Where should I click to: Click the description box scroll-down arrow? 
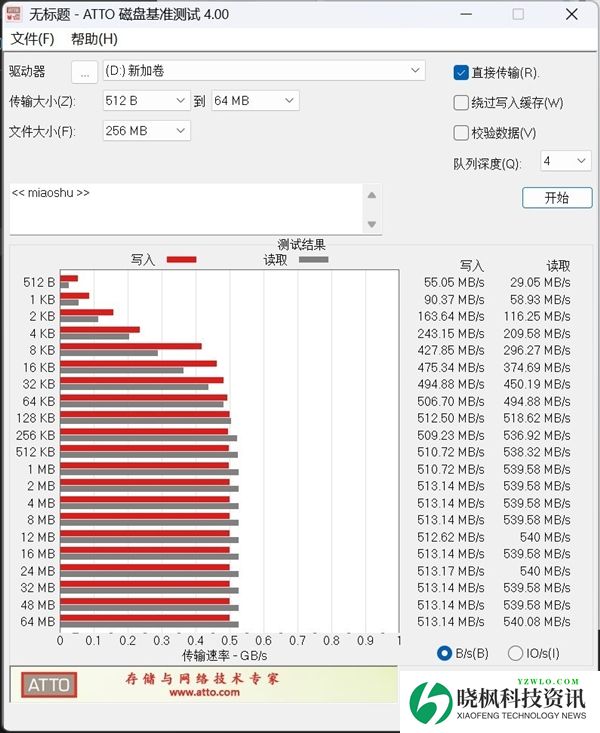coord(372,224)
